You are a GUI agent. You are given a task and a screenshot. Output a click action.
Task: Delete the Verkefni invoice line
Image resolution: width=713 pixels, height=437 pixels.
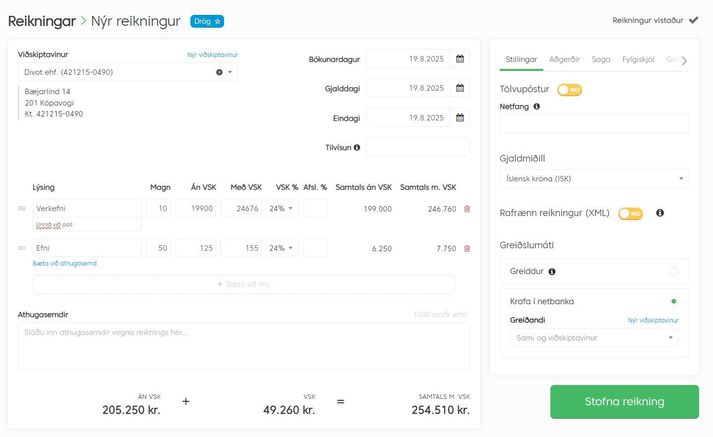click(x=466, y=209)
